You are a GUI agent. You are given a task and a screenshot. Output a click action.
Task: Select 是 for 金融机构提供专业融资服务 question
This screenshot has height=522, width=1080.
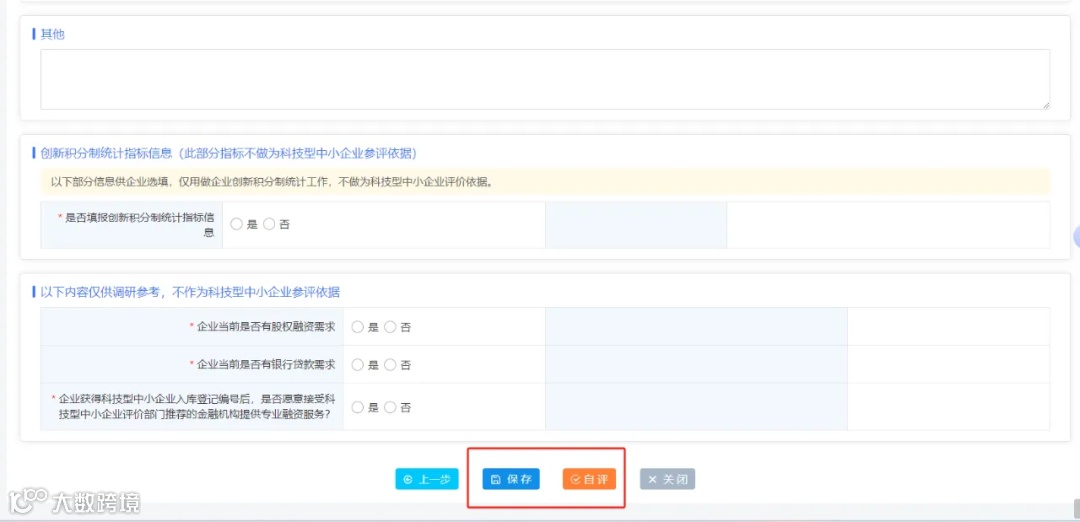[357, 407]
